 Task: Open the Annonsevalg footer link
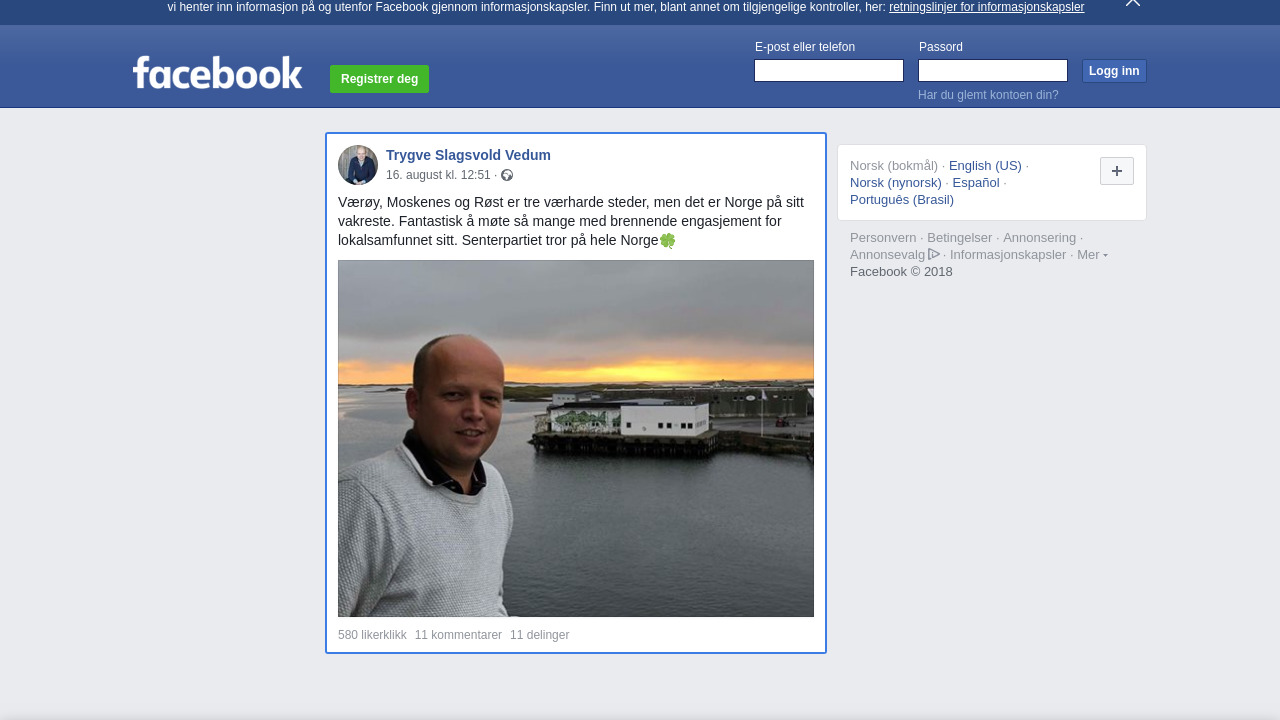point(888,255)
